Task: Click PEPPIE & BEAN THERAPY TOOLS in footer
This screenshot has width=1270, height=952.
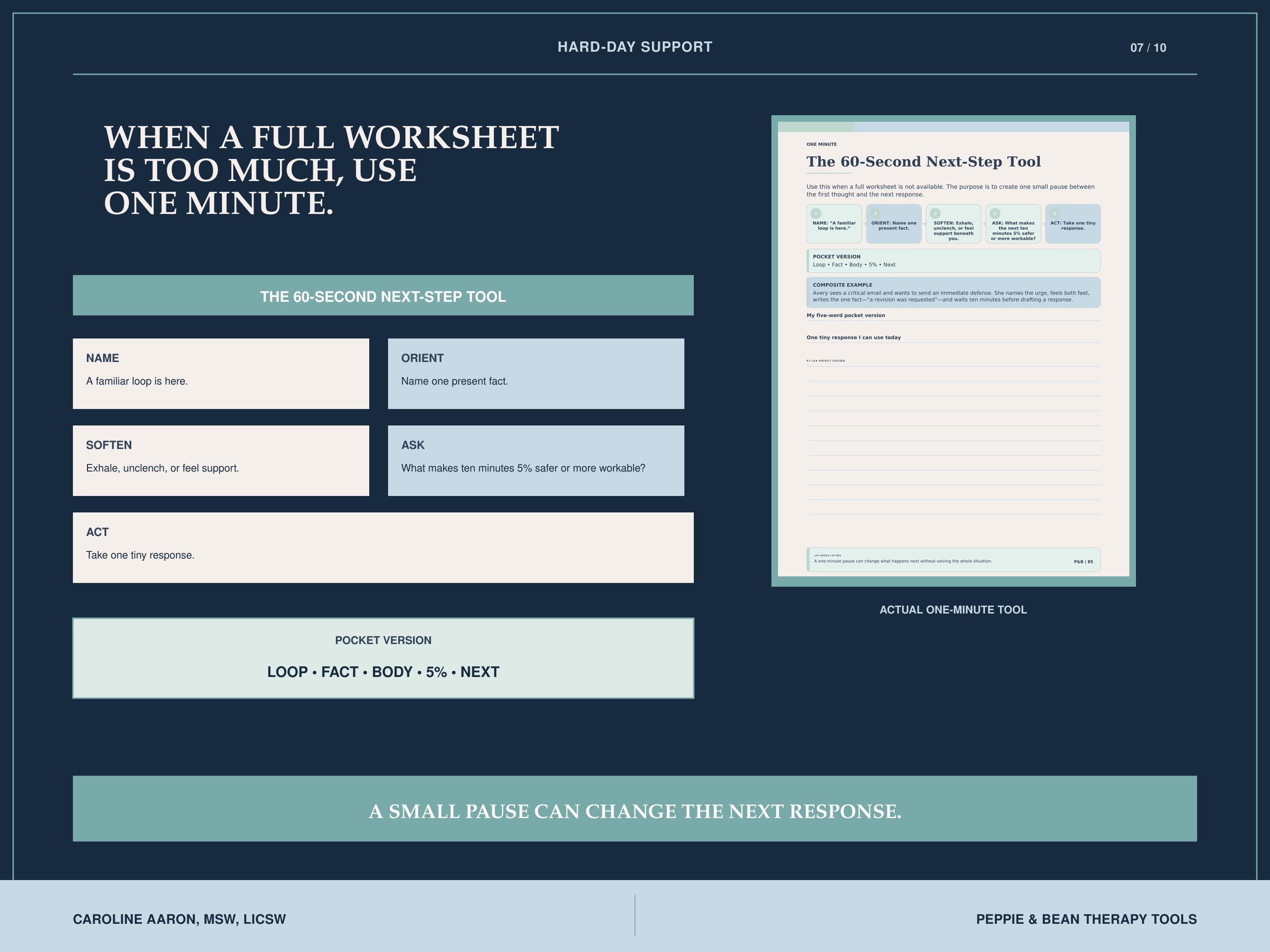Action: pyautogui.click(x=1086, y=919)
